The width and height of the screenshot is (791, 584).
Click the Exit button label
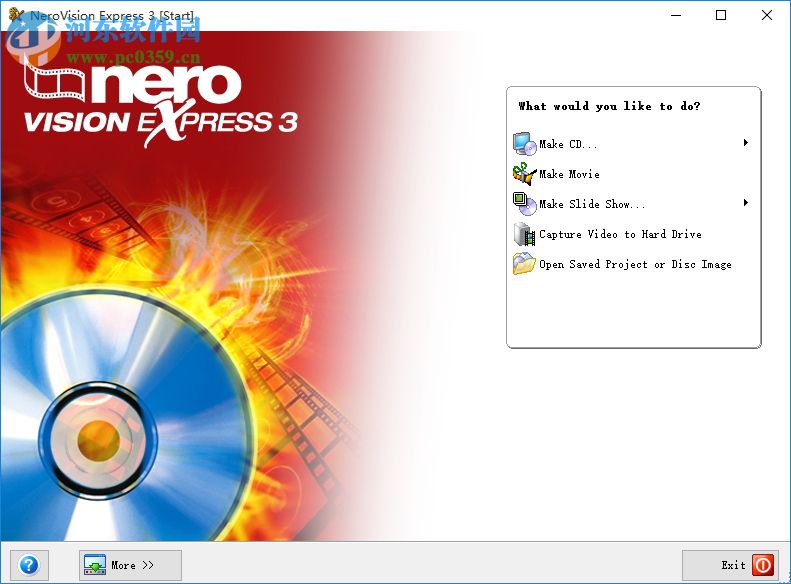(733, 565)
